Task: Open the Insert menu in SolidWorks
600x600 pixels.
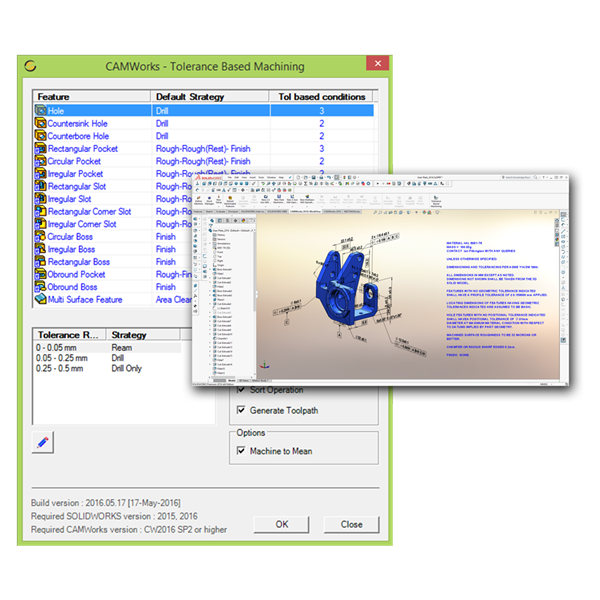Action: pyautogui.click(x=253, y=178)
